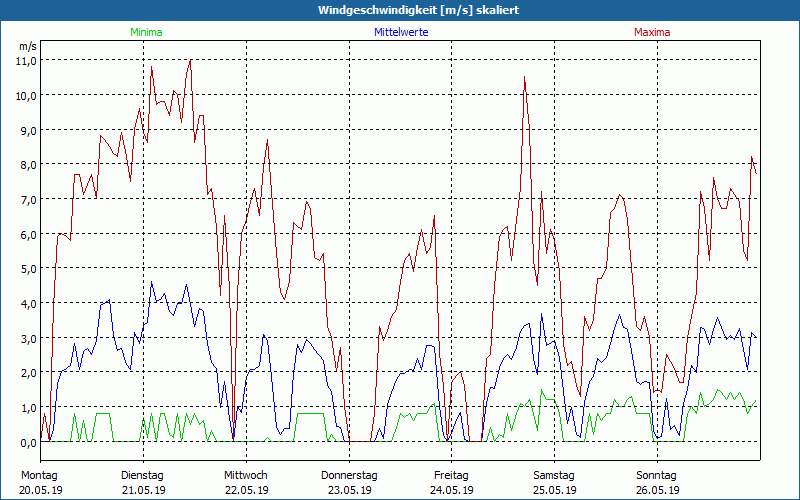Select the Dienstag day label
The image size is (800, 500).
point(142,475)
